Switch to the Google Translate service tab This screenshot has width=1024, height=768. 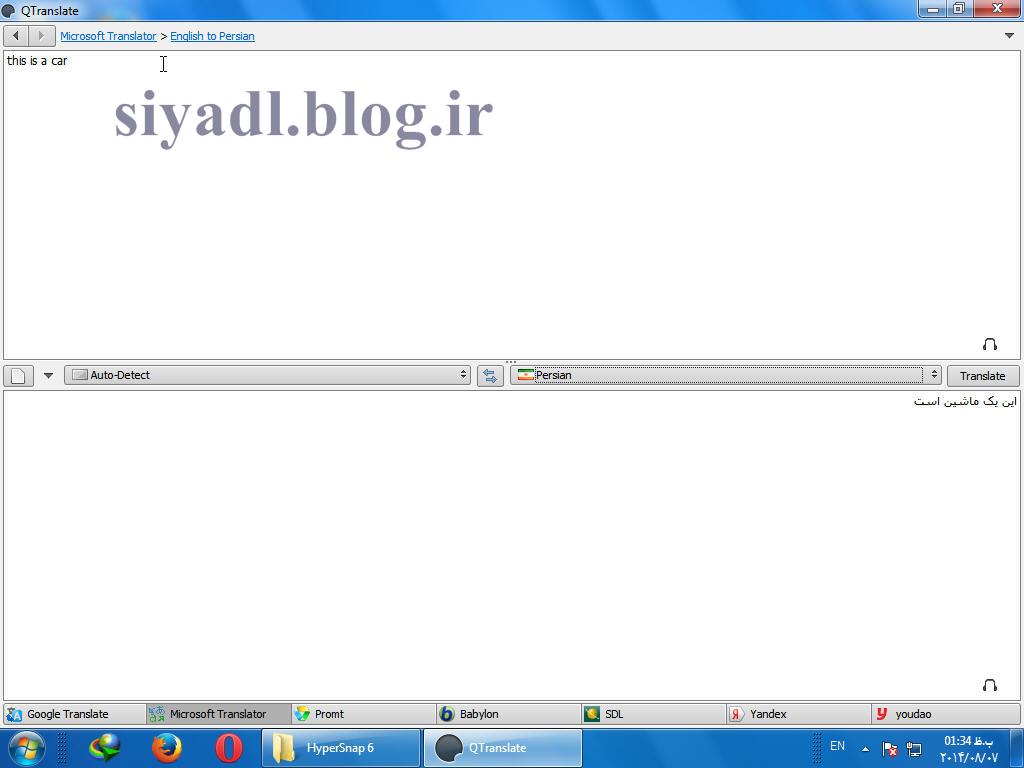[74, 714]
